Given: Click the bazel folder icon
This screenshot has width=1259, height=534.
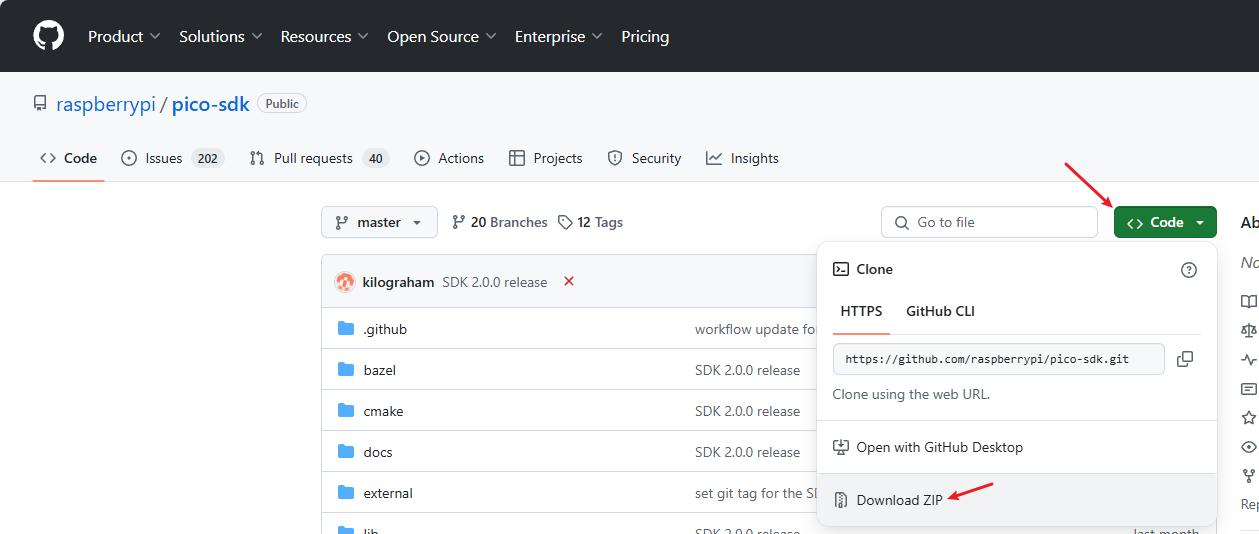Looking at the screenshot, I should pos(346,370).
